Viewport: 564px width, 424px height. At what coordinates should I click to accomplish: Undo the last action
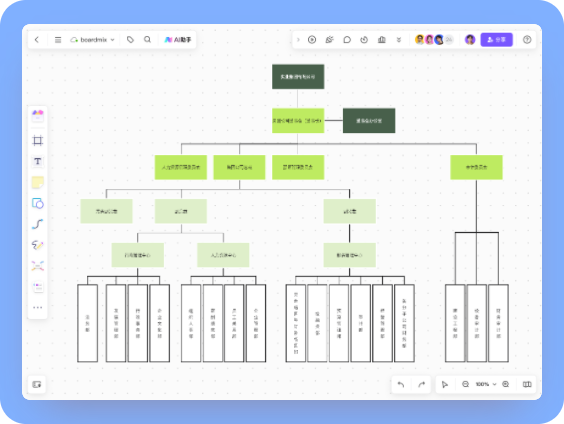click(401, 384)
